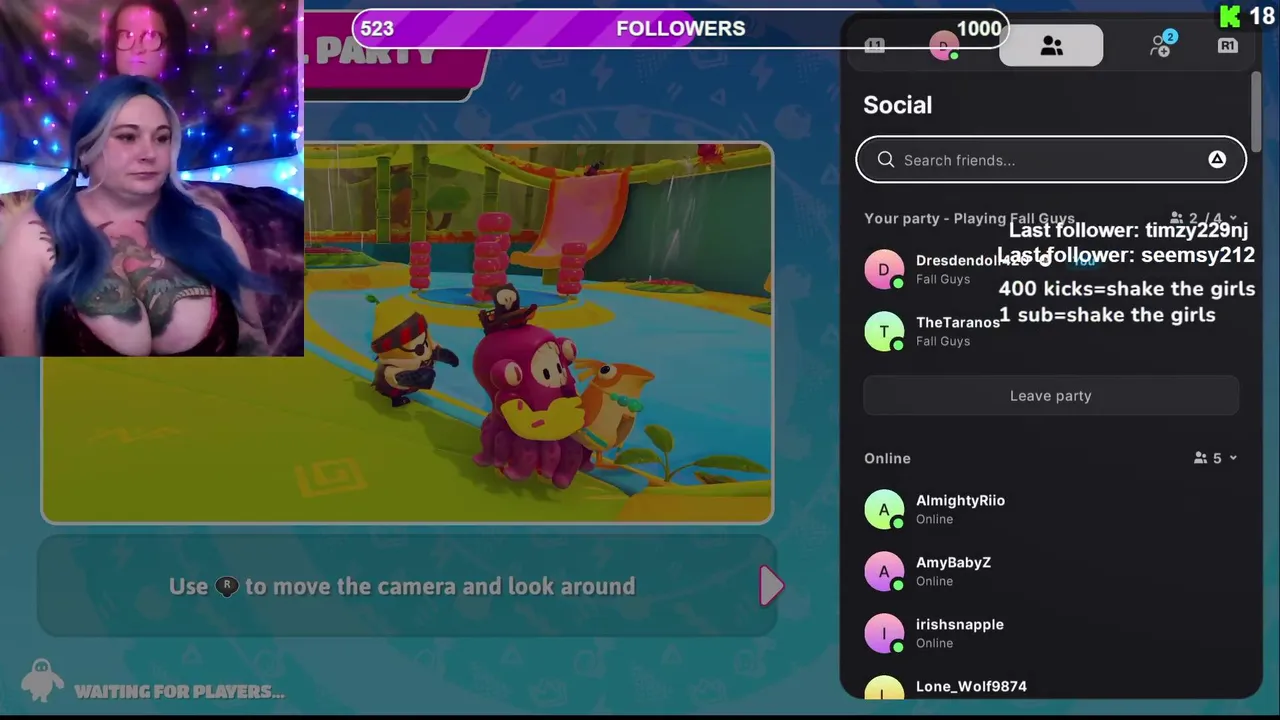Click the magnifier icon in search bar
The width and height of the screenshot is (1280, 720).
click(x=886, y=160)
